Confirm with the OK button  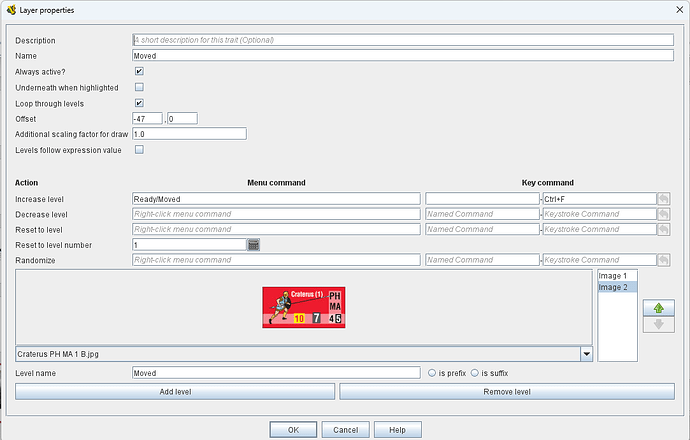click(x=293, y=430)
